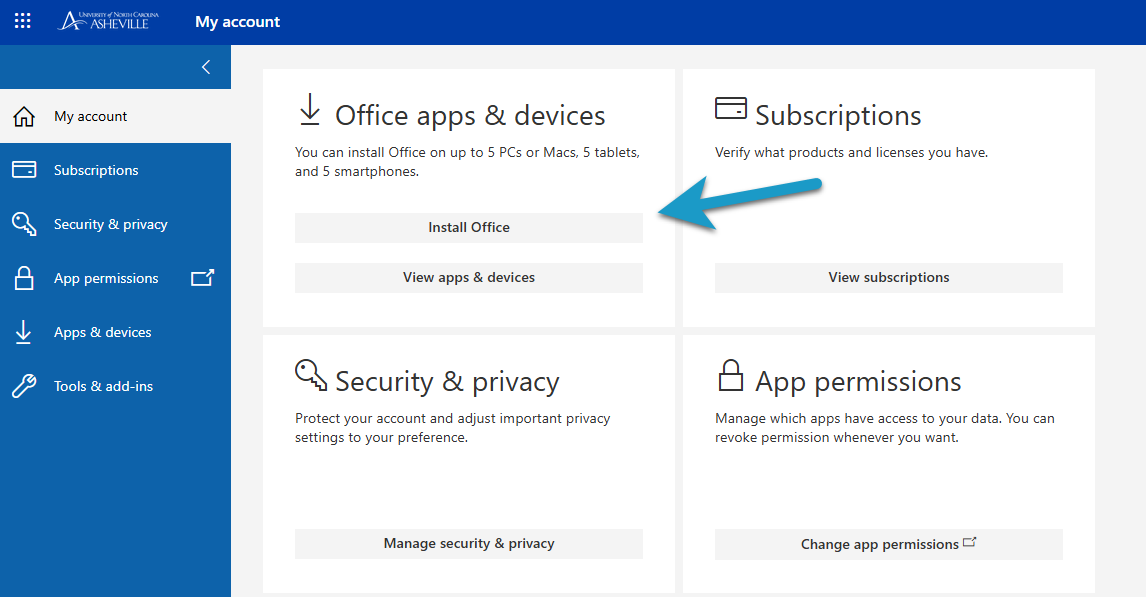This screenshot has height=597, width=1146.
Task: Collapse the sidebar with the chevron arrow
Action: [206, 67]
